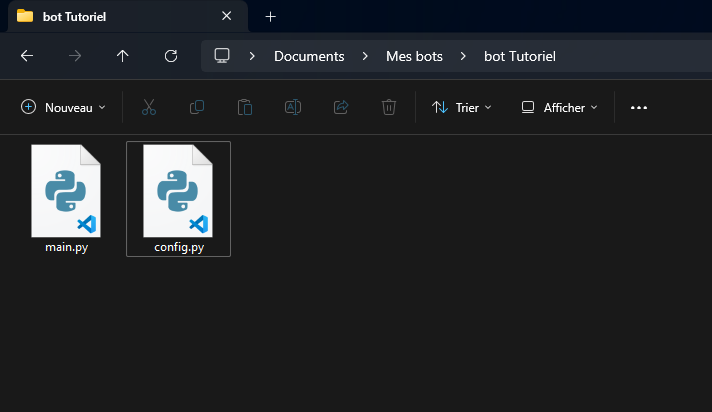Viewport: 712px width, 412px height.
Task: Click the Delete trash can icon
Action: [x=389, y=107]
